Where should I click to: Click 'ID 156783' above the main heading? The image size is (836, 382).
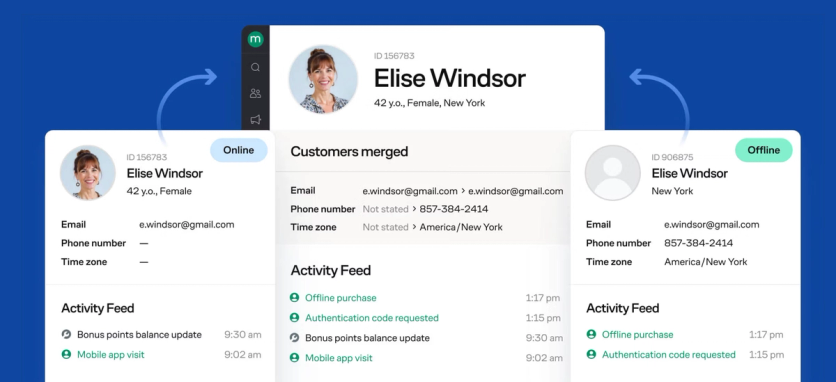394,56
